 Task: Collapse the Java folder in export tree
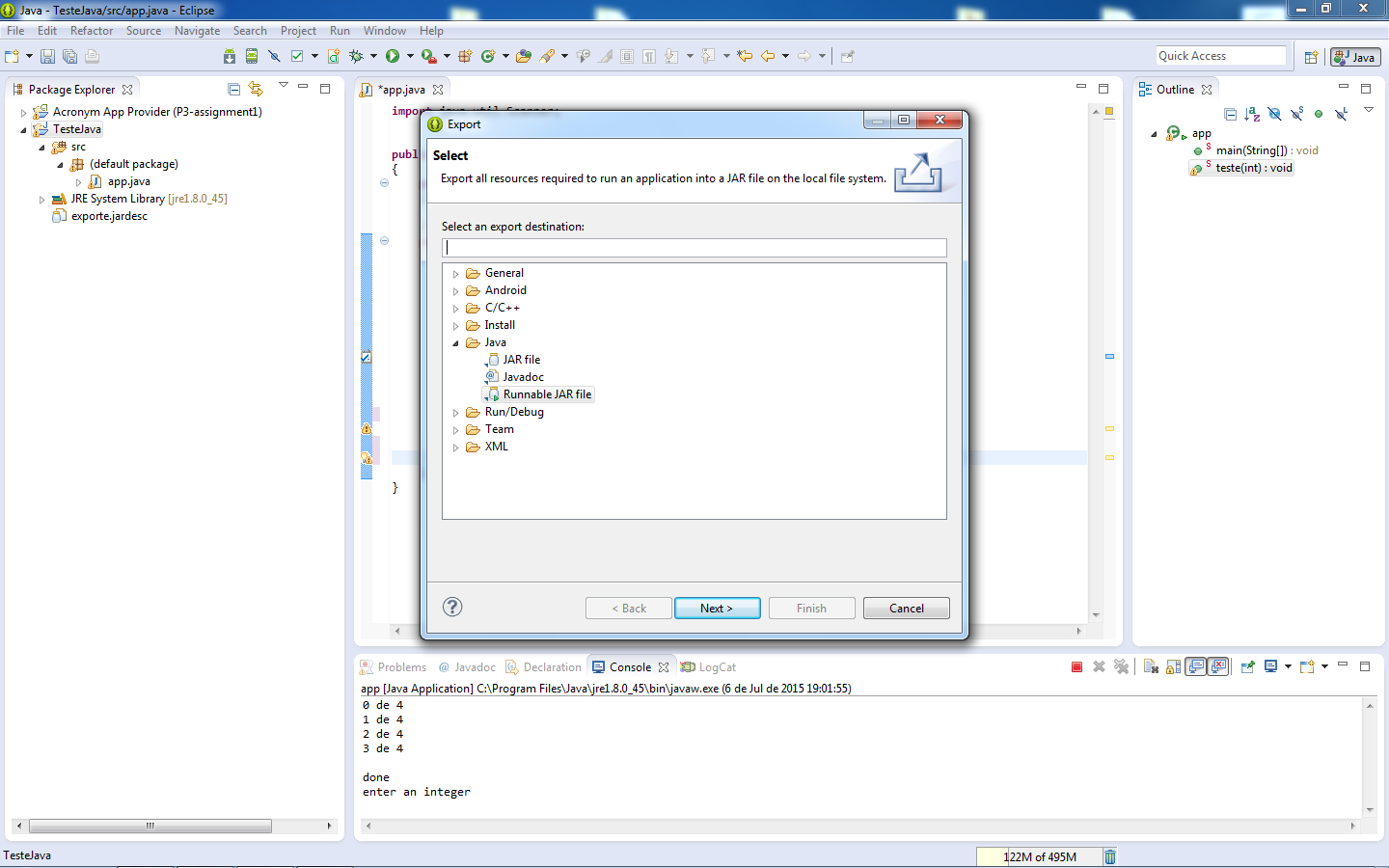(x=456, y=343)
